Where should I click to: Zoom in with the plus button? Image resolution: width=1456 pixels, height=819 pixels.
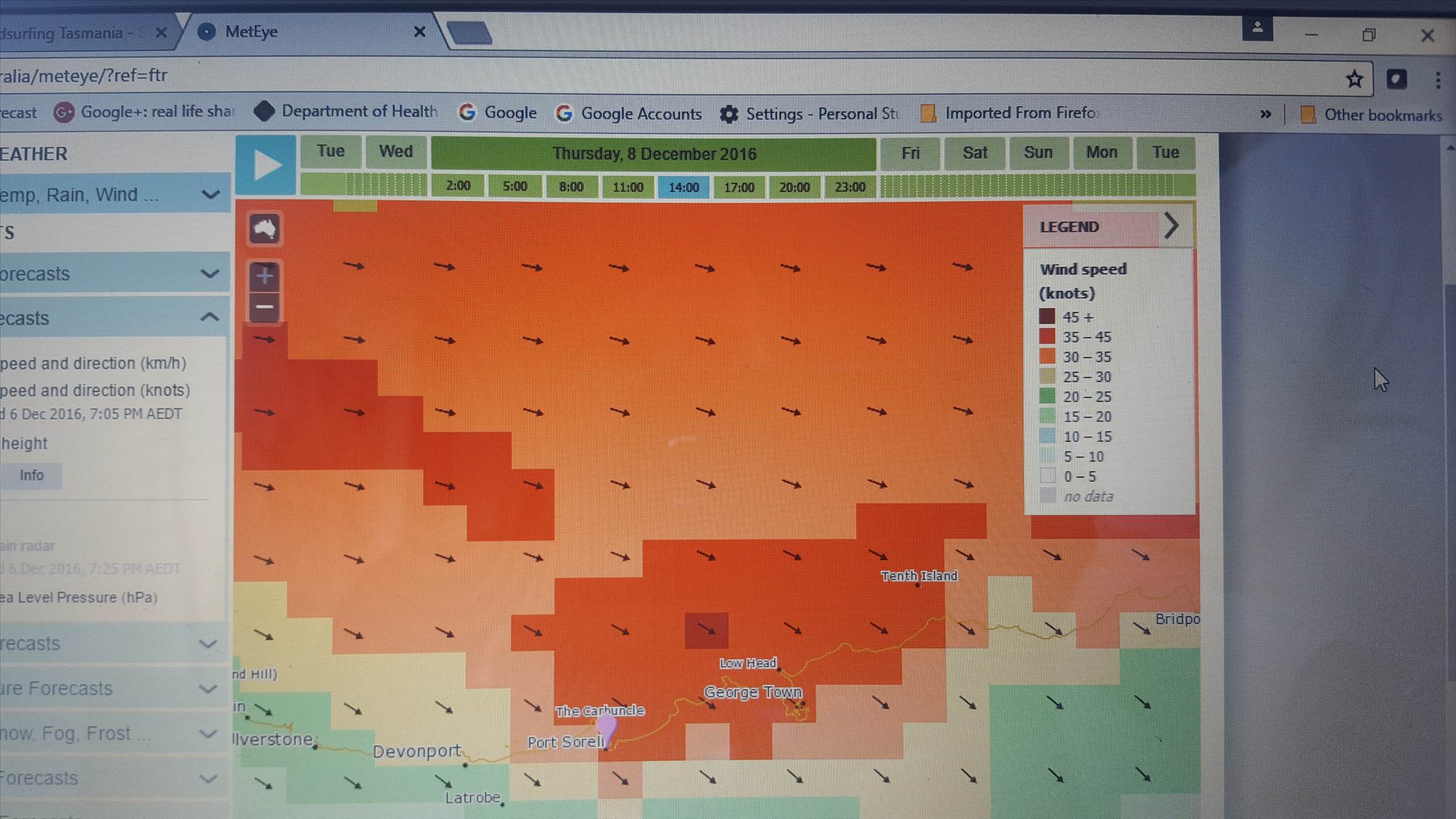[x=264, y=275]
